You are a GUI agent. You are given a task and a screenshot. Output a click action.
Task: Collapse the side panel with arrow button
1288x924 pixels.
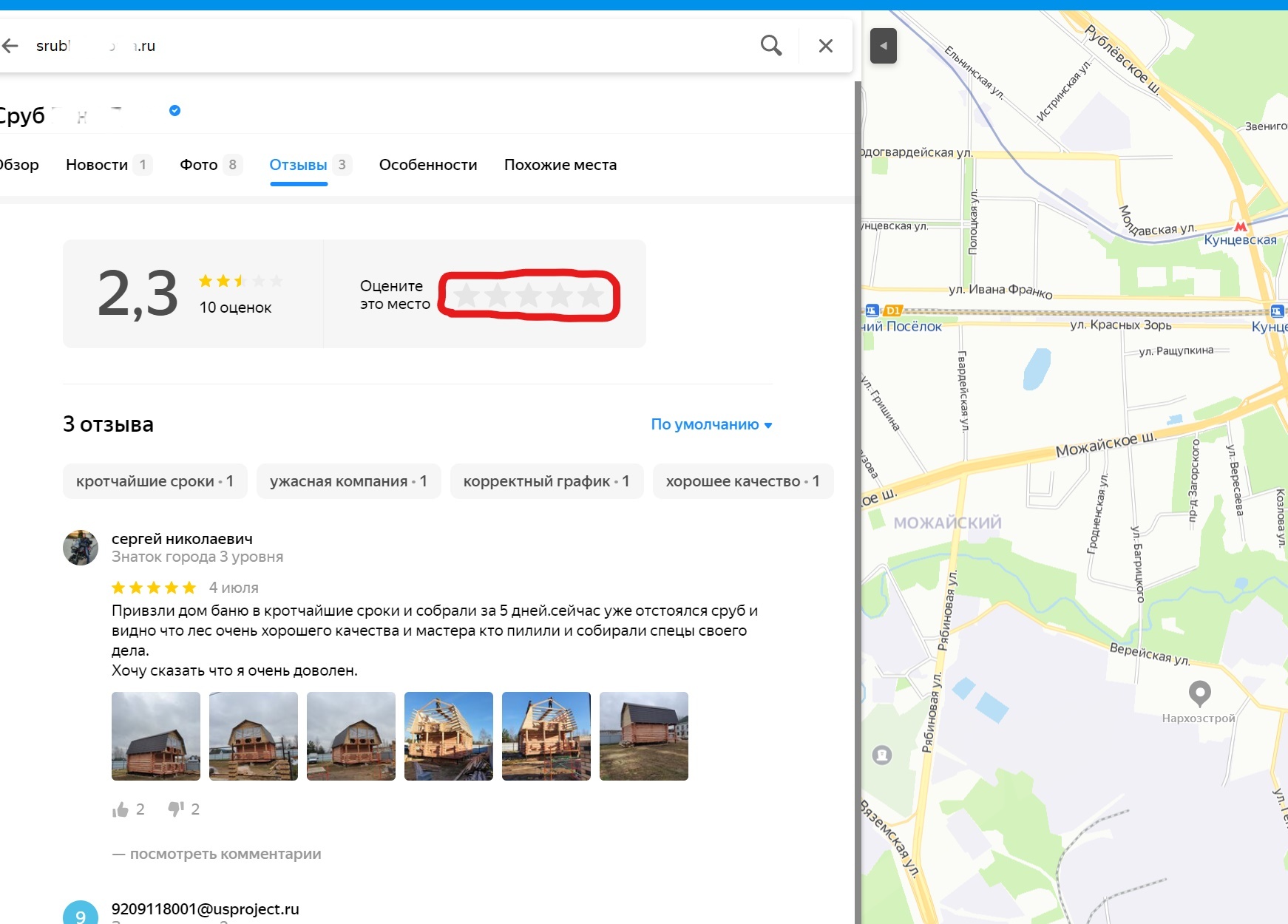pyautogui.click(x=884, y=46)
